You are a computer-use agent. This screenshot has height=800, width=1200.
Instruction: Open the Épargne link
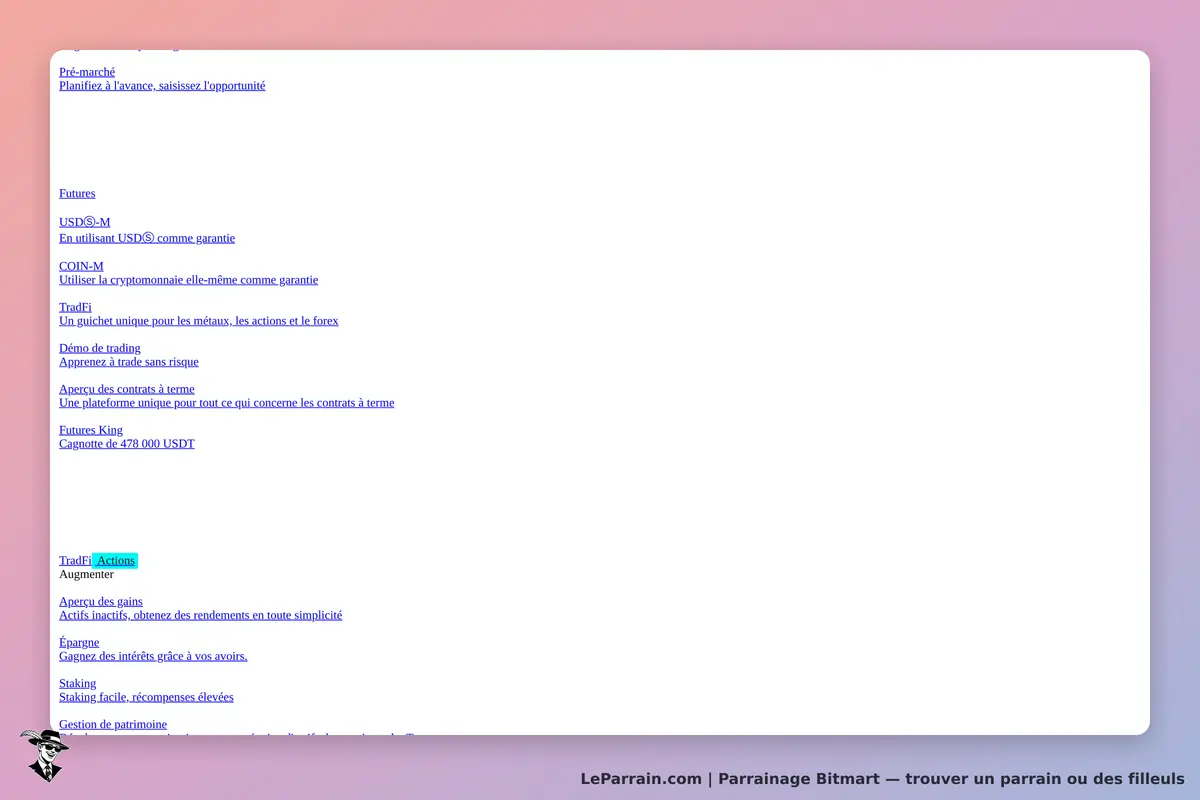tap(79, 643)
